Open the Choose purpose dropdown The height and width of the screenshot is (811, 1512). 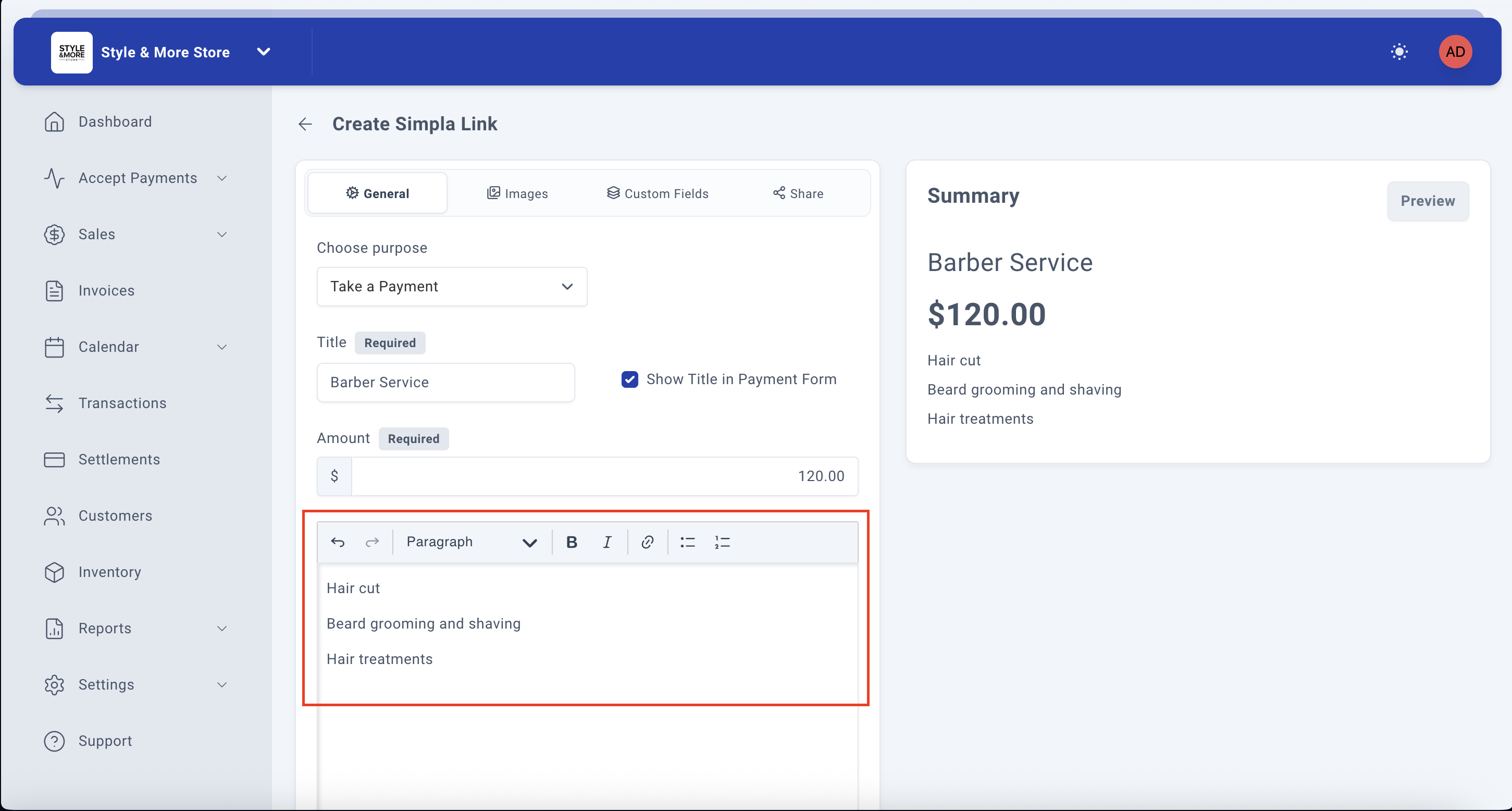[451, 287]
